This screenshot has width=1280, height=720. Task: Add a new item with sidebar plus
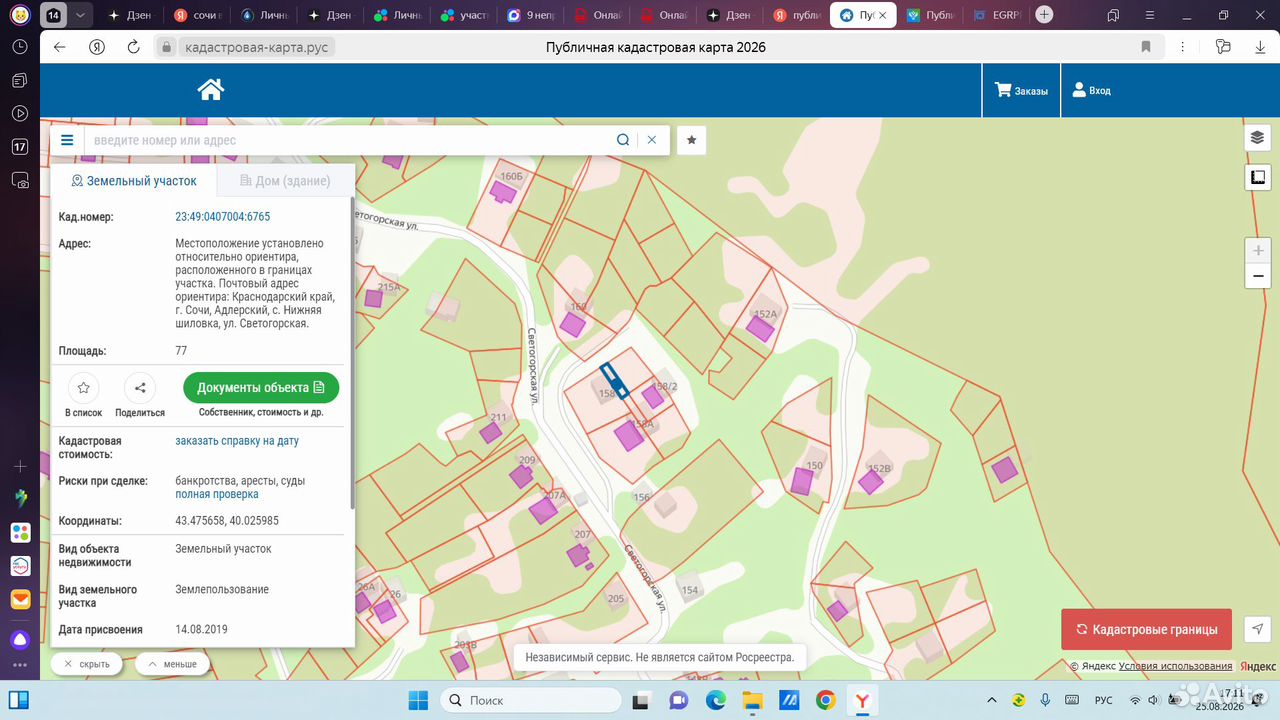click(20, 466)
